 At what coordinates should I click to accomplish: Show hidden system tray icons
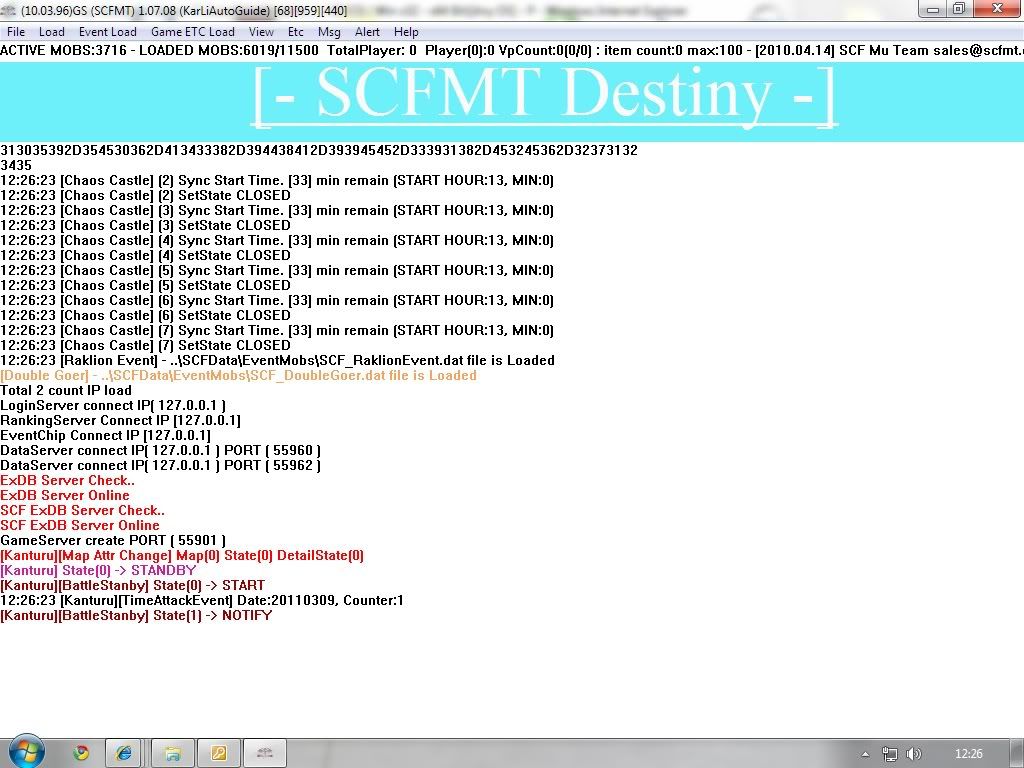pos(865,754)
